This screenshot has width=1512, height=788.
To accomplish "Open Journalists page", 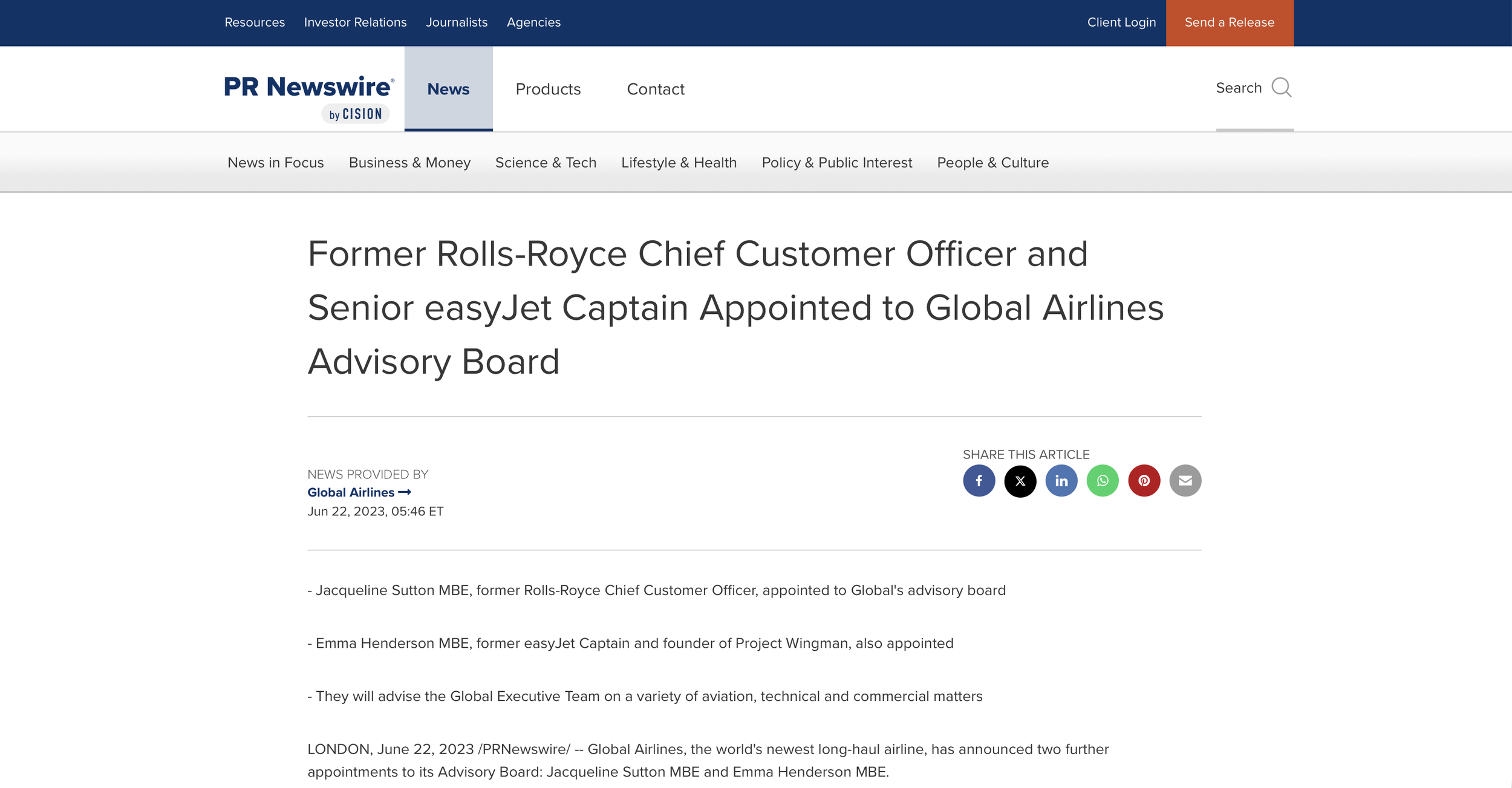I will click(x=457, y=22).
